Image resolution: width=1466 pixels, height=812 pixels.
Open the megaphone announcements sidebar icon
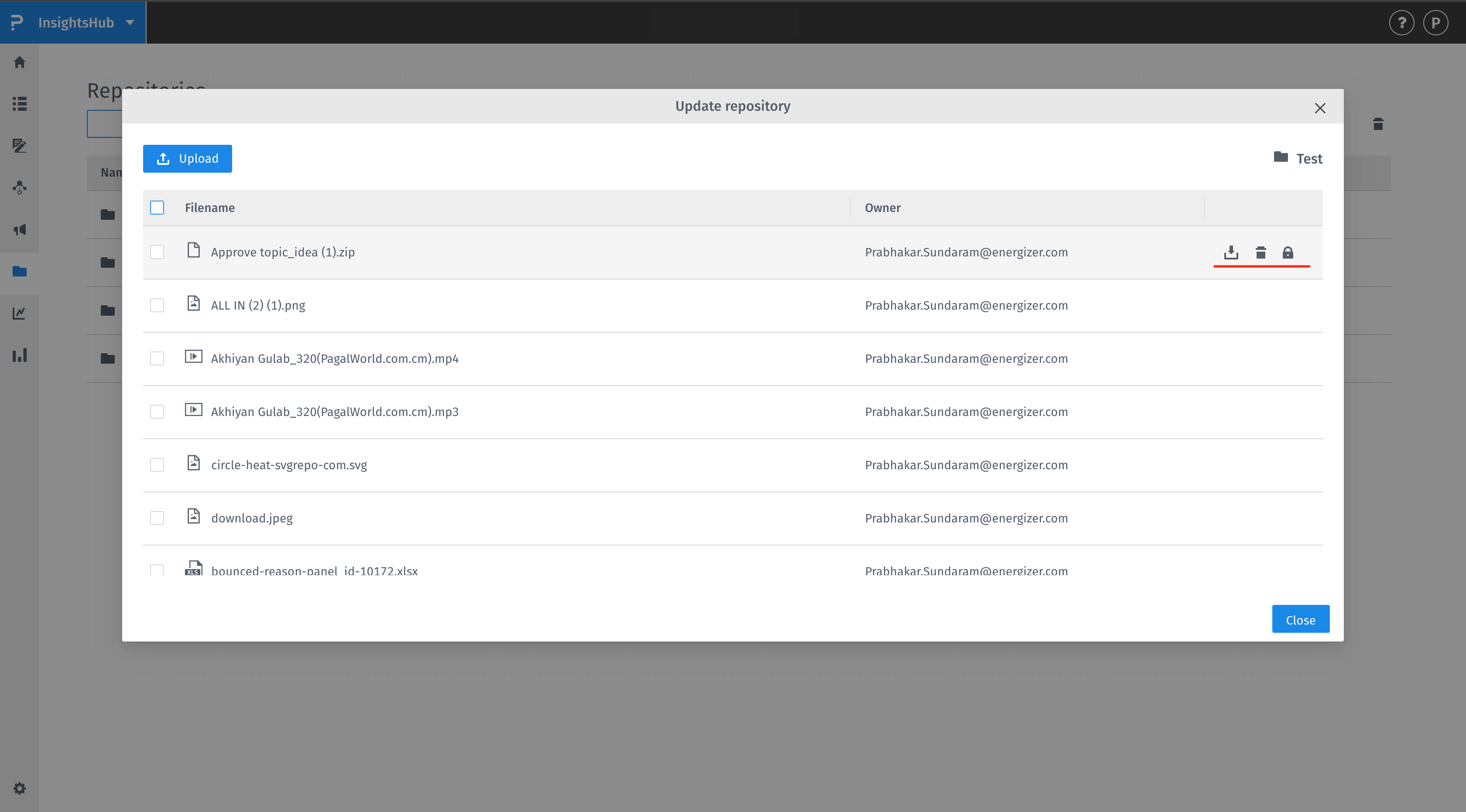coord(19,230)
